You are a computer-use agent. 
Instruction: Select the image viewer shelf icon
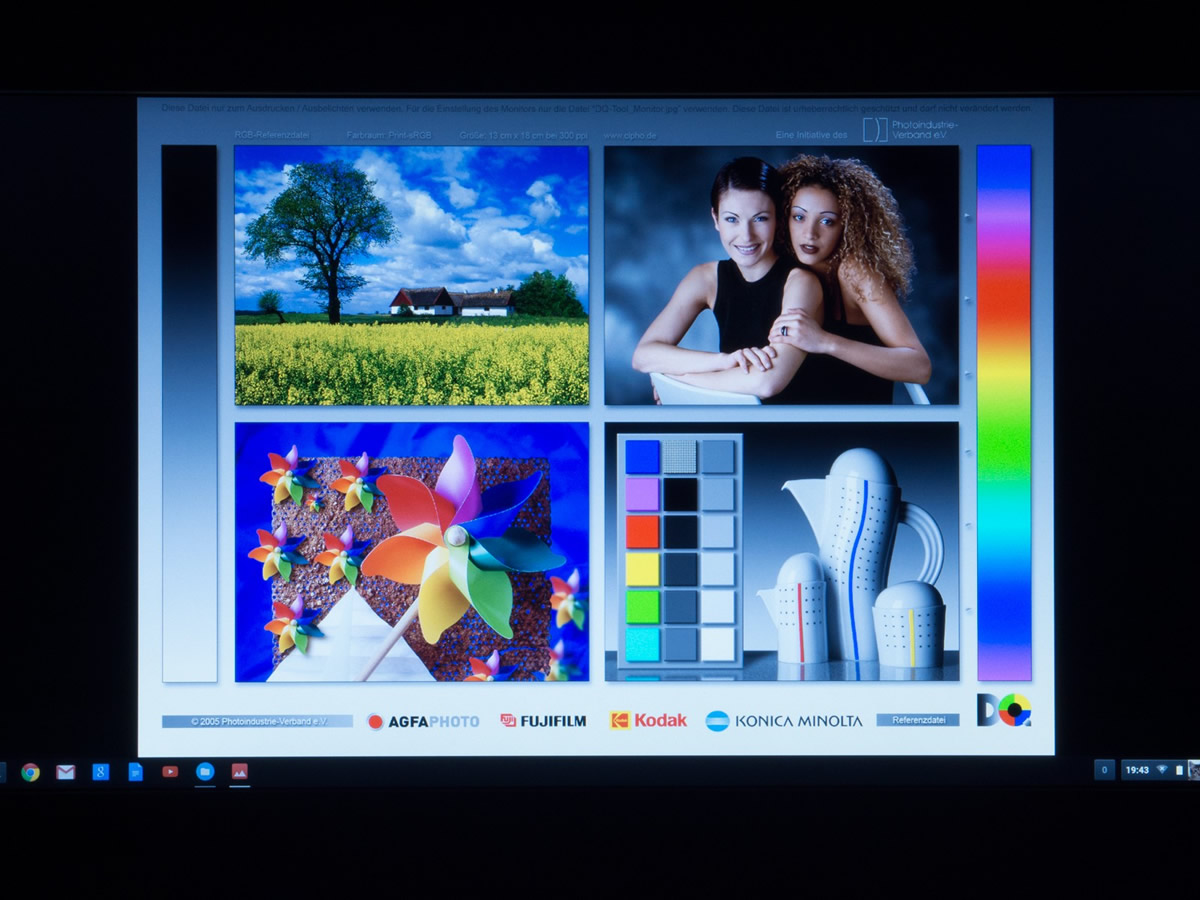point(239,771)
